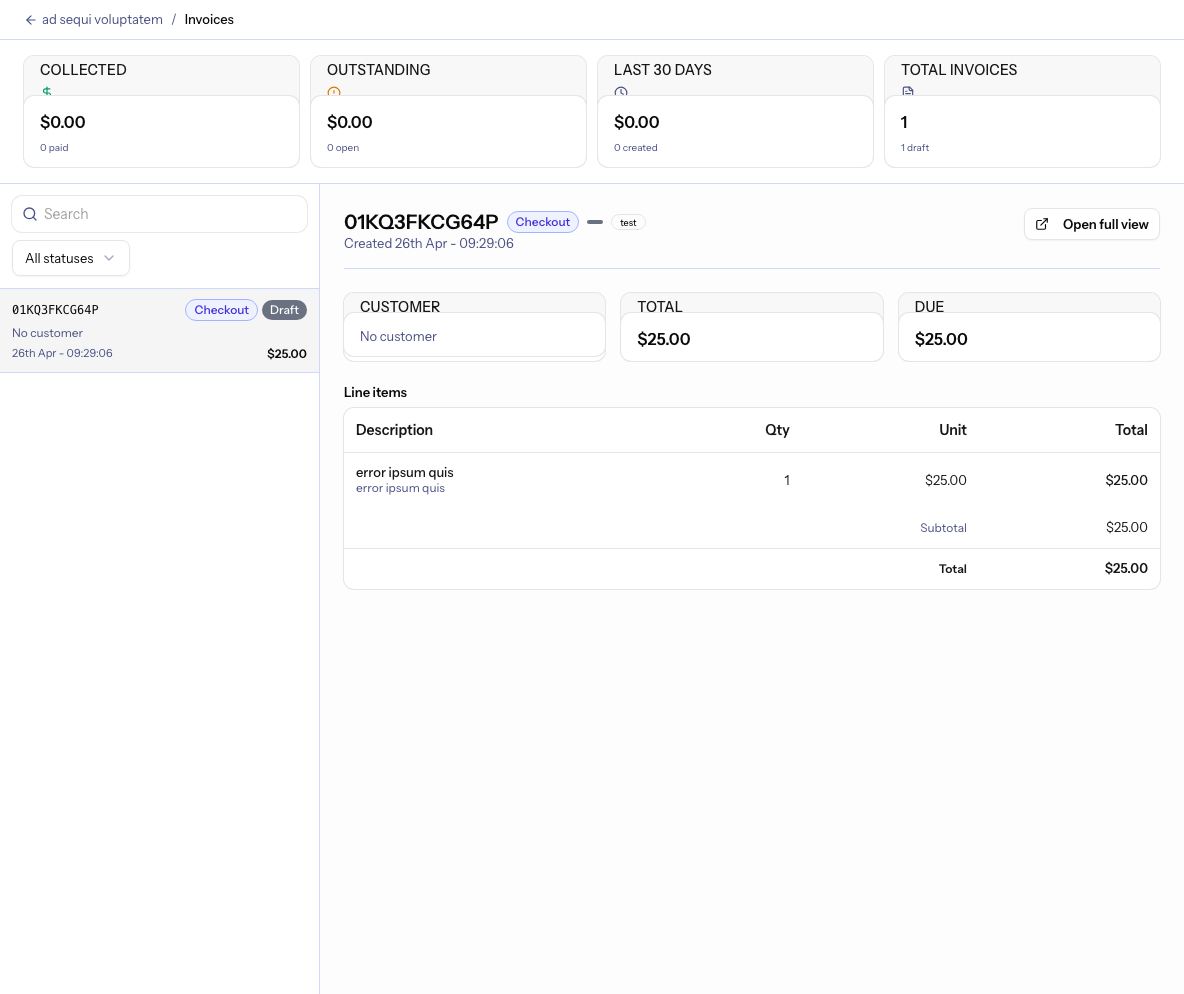The height and width of the screenshot is (994, 1184).
Task: Click the bold footer total $25.00
Action: pos(1126,568)
